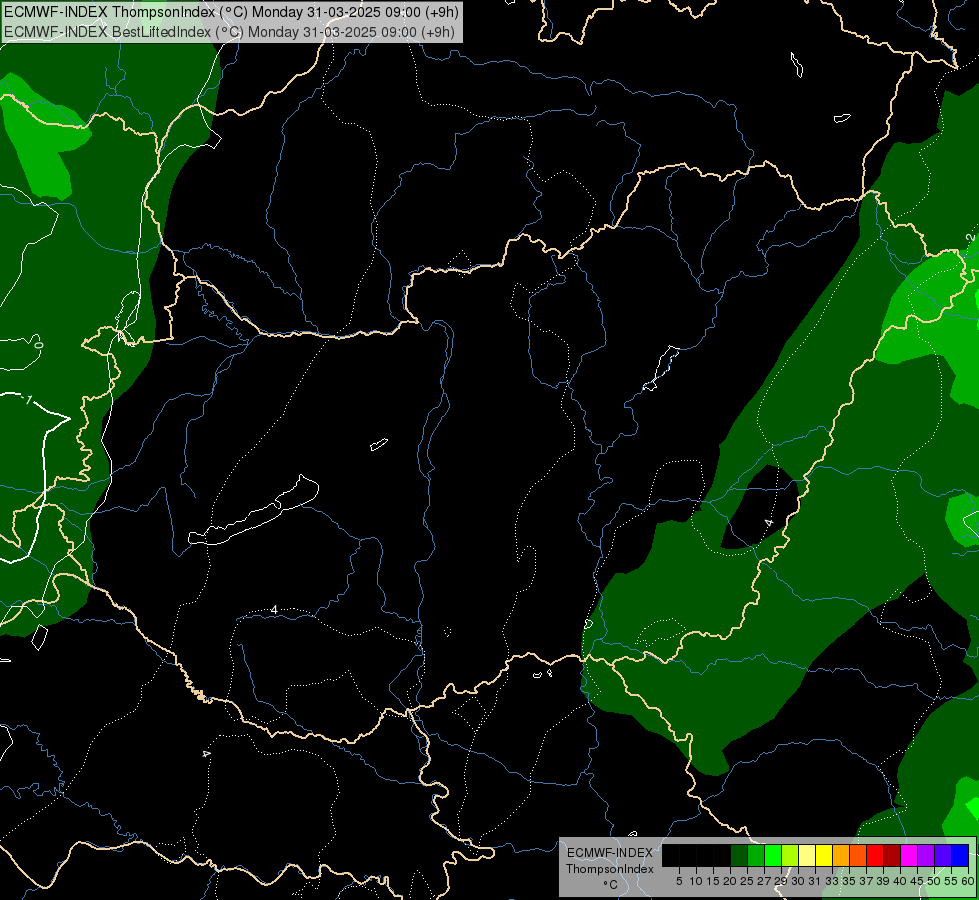Viewport: 979px width, 900px height.
Task: Click the legend scale value 29
Action: [780, 881]
